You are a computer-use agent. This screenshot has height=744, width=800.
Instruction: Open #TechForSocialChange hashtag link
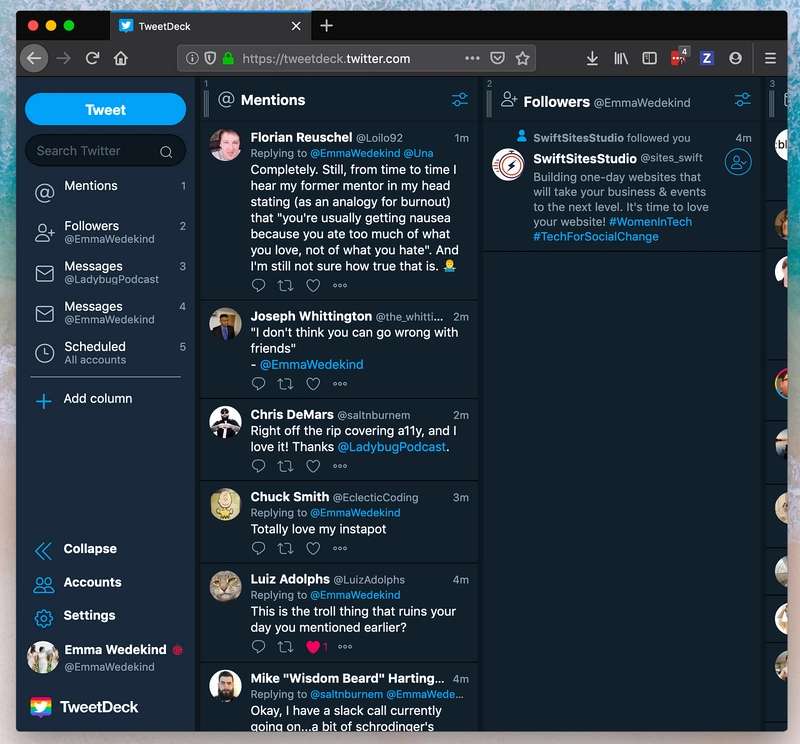point(596,237)
